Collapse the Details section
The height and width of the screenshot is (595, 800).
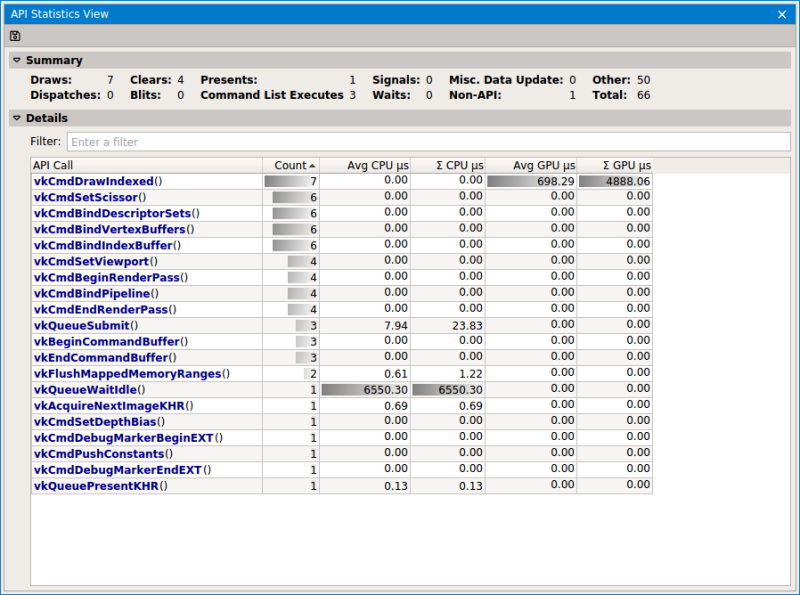coord(17,118)
